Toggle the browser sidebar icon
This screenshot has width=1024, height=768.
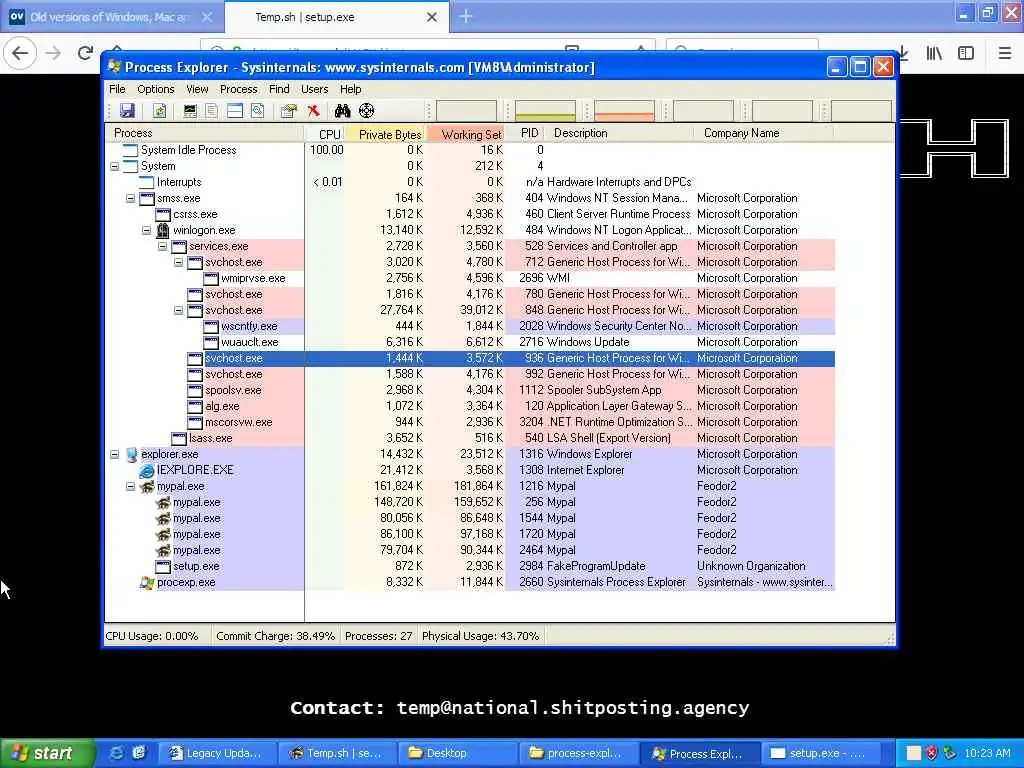coord(966,53)
